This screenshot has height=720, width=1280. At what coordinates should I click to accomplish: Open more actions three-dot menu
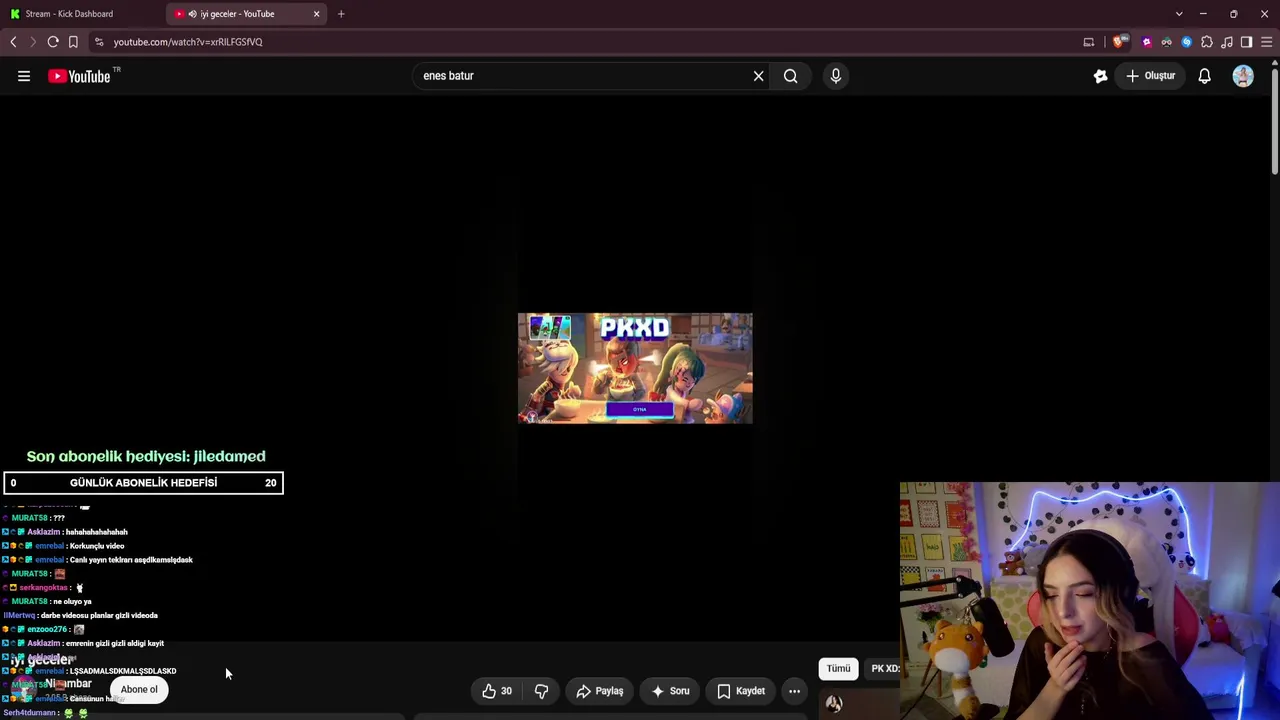(x=794, y=691)
